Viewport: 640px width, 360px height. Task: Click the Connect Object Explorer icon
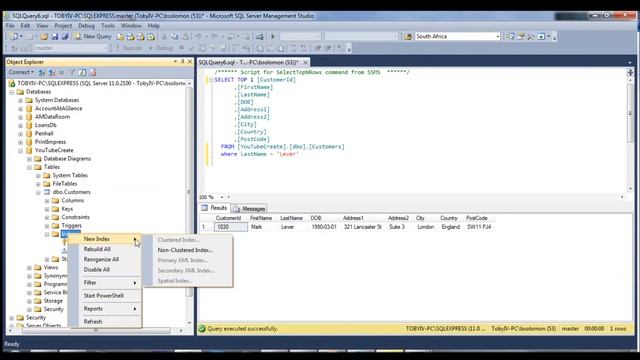tap(42, 73)
